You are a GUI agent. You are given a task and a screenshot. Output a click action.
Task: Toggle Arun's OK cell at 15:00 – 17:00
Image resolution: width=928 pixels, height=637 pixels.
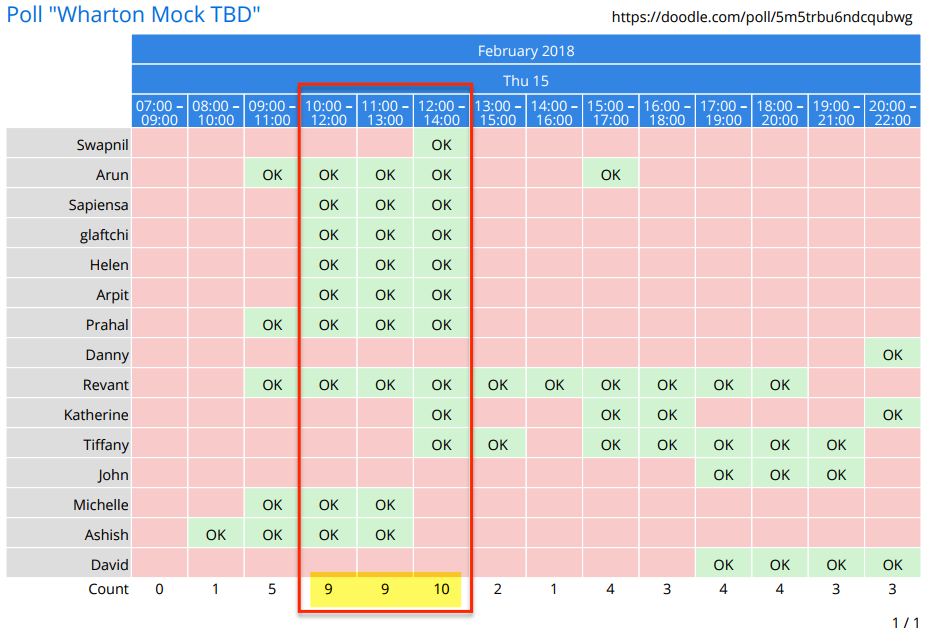[x=610, y=175]
